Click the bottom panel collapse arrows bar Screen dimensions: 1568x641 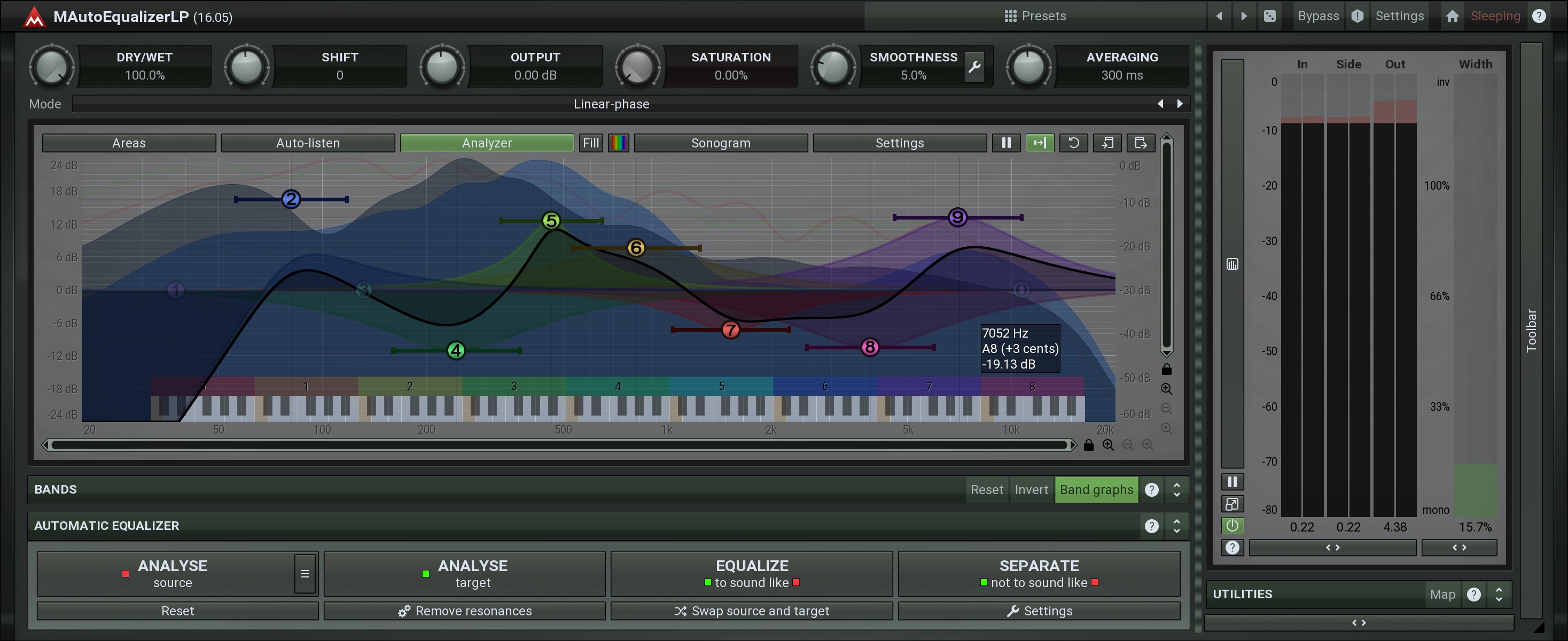(1359, 623)
